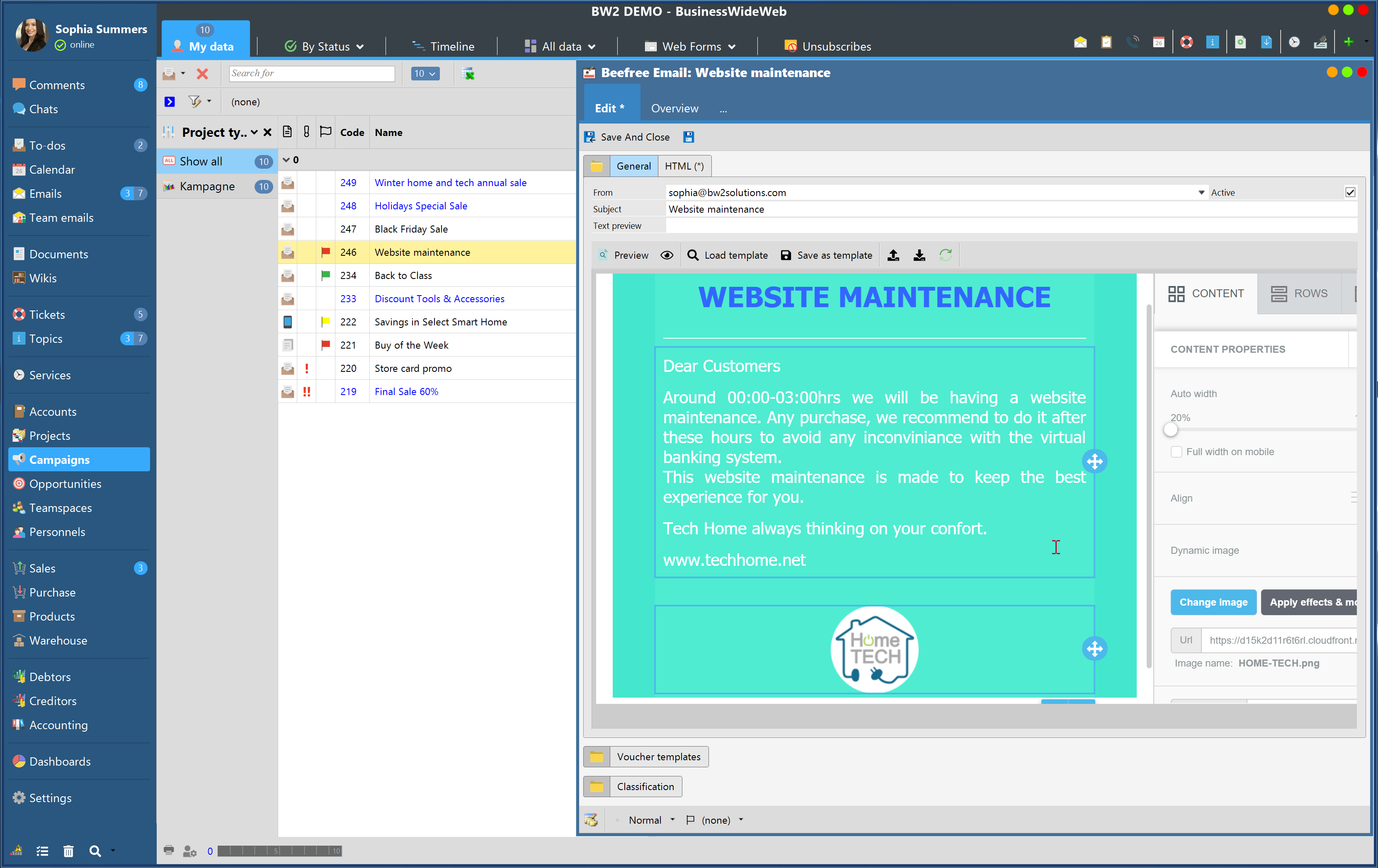Uncheck the Active checkbox
The width and height of the screenshot is (1378, 868).
click(1351, 192)
